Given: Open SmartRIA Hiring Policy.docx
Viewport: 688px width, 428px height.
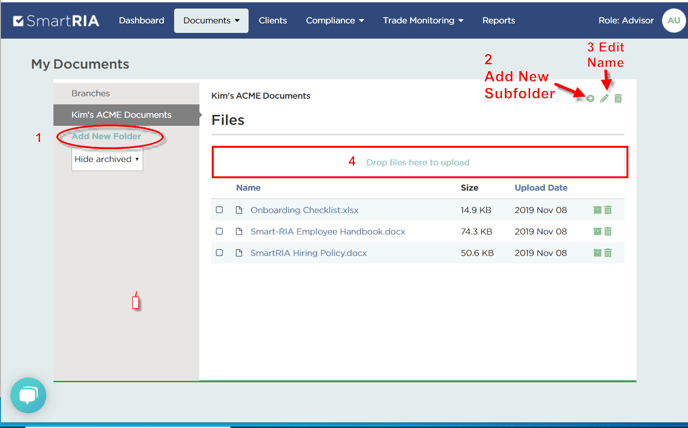Looking at the screenshot, I should pyautogui.click(x=308, y=253).
